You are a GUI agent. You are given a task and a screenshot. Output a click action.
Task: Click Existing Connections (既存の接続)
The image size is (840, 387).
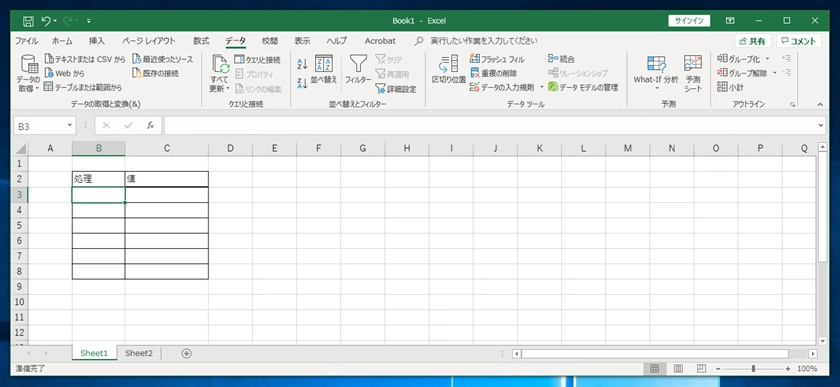(x=155, y=73)
